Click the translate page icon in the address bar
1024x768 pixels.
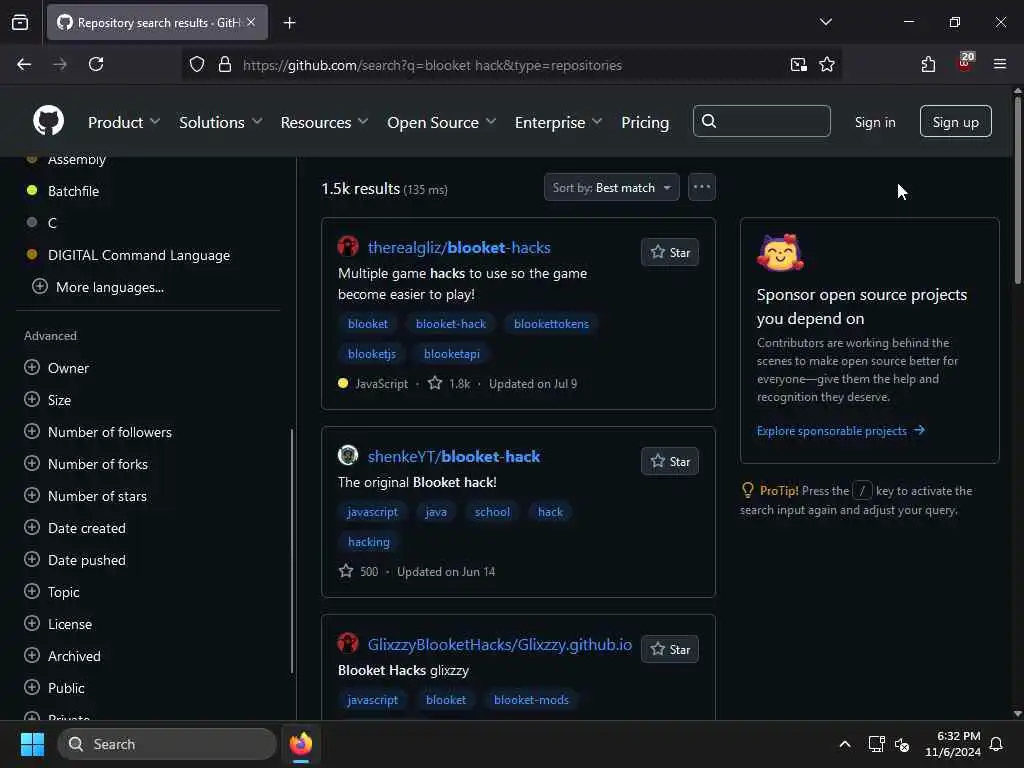point(799,65)
